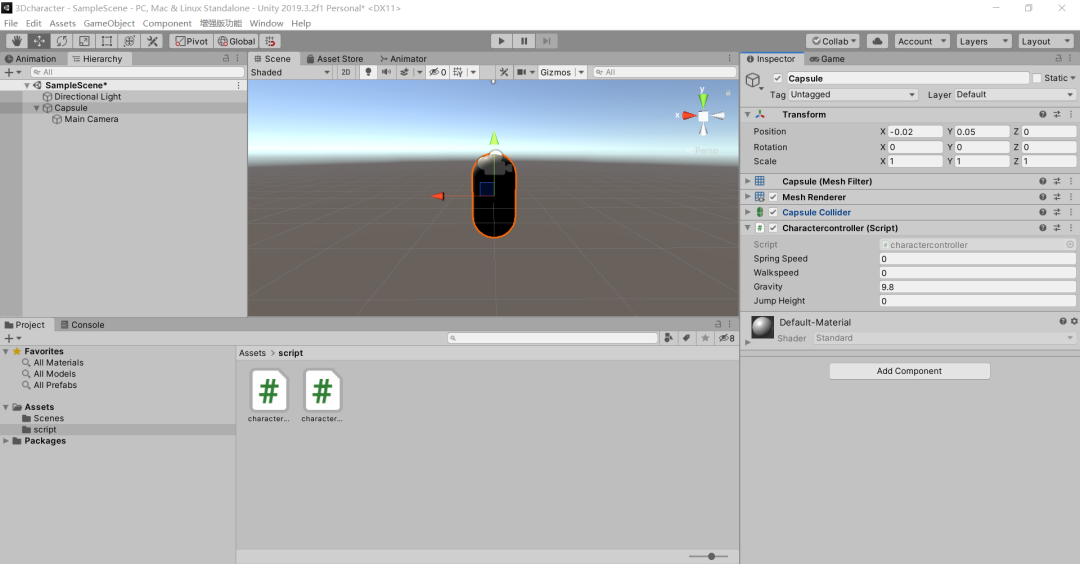Switch to the Animator tab
Screen dimensions: 1080x564
[x=404, y=59]
